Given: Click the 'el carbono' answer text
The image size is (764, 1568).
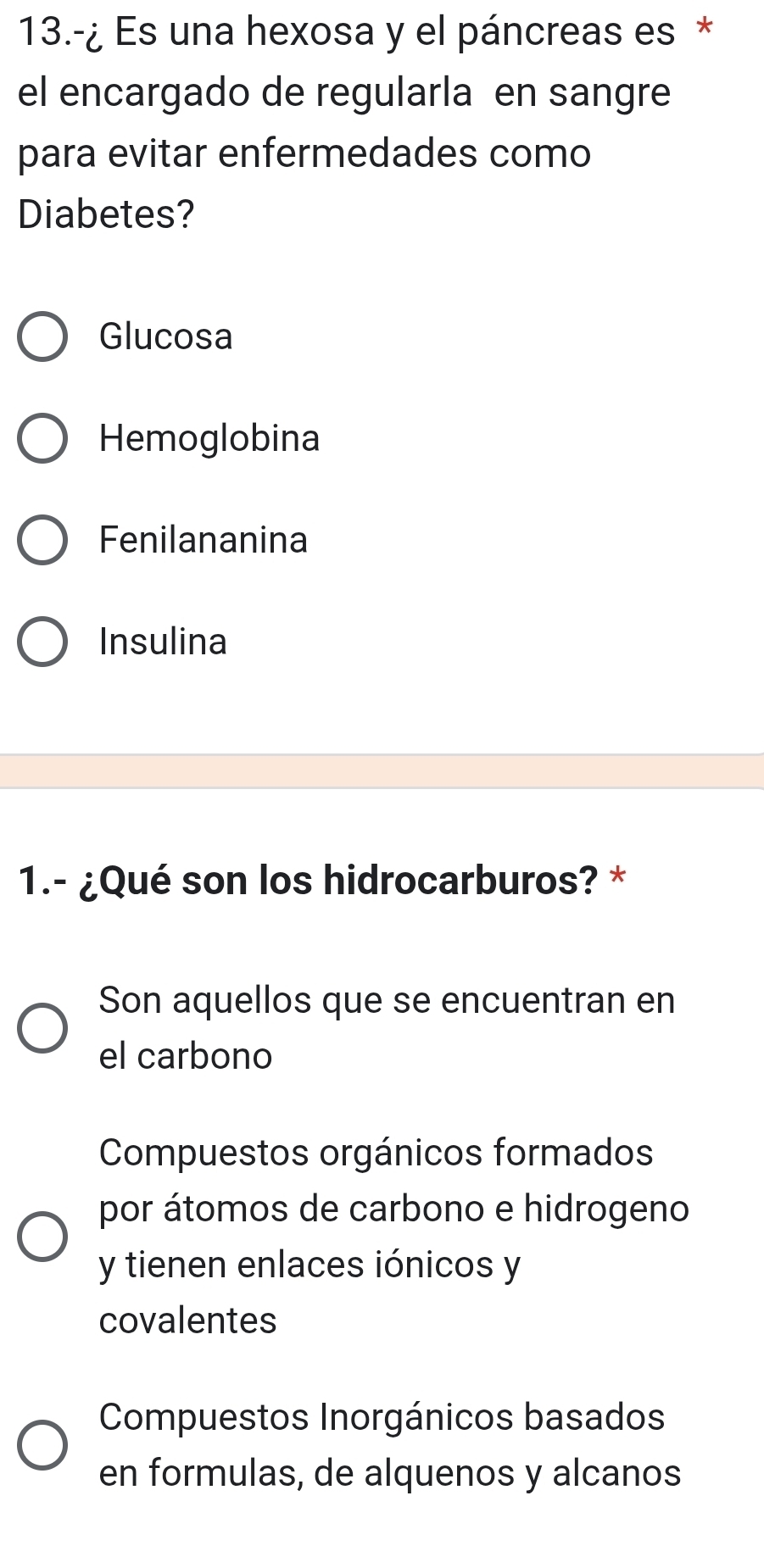Looking at the screenshot, I should [186, 1056].
